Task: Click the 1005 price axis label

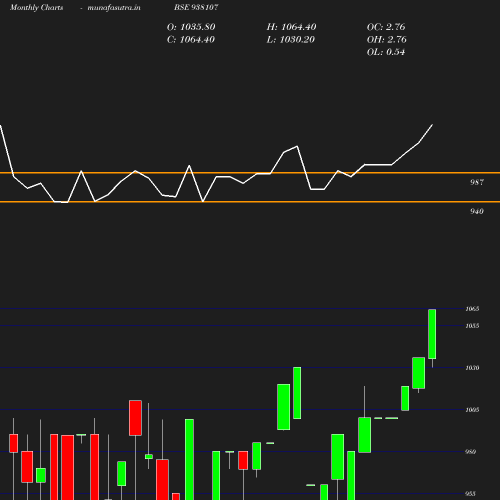Action: 472,410
